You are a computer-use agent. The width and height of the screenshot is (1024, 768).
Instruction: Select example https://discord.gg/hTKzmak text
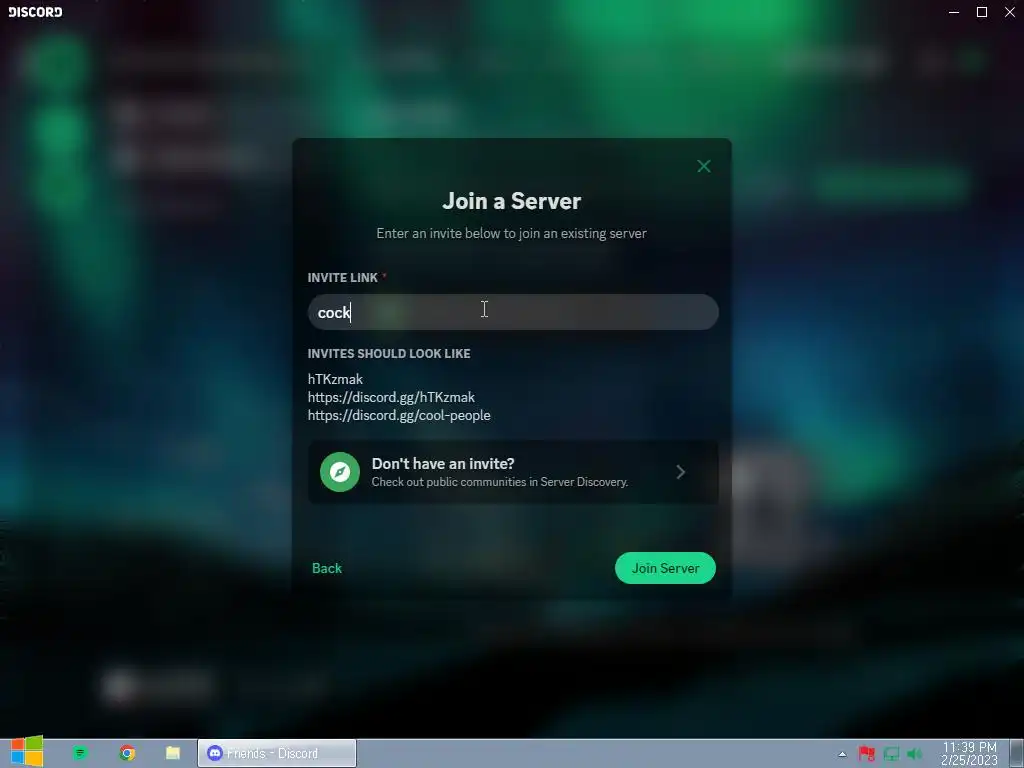click(x=391, y=397)
